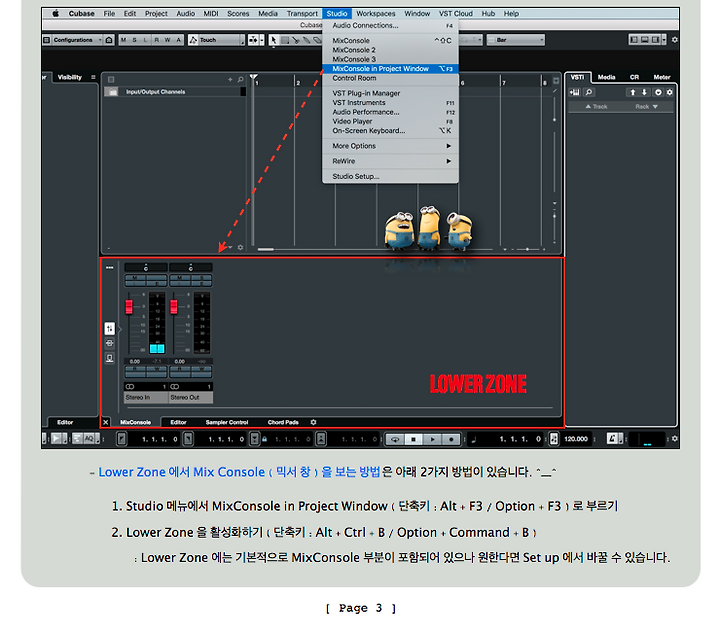Switch to the Sampler Control tab
Image resolution: width=720 pixels, height=631 pixels.
point(227,422)
